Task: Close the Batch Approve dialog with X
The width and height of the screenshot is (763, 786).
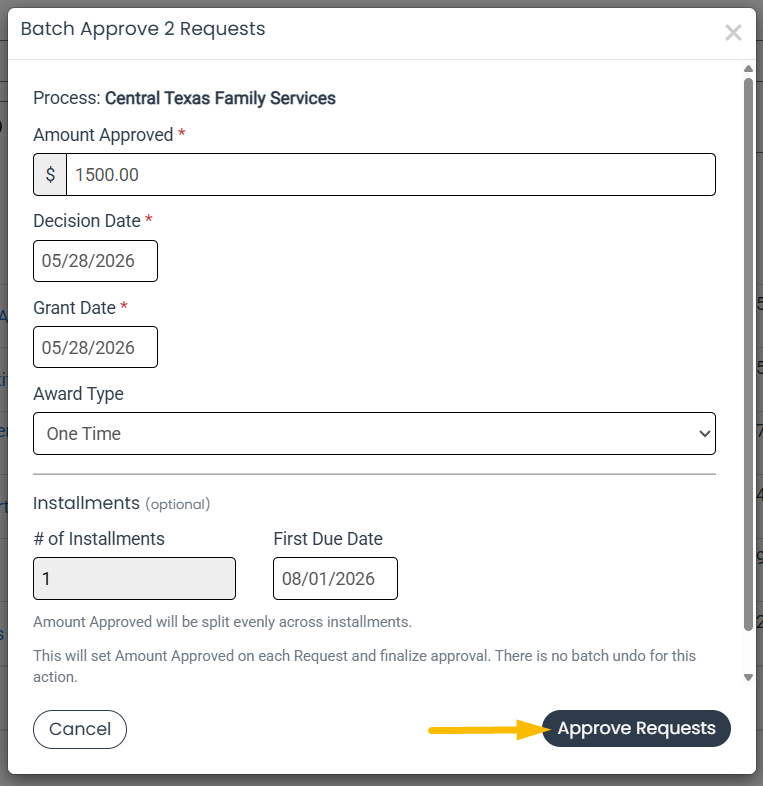Action: [x=733, y=33]
